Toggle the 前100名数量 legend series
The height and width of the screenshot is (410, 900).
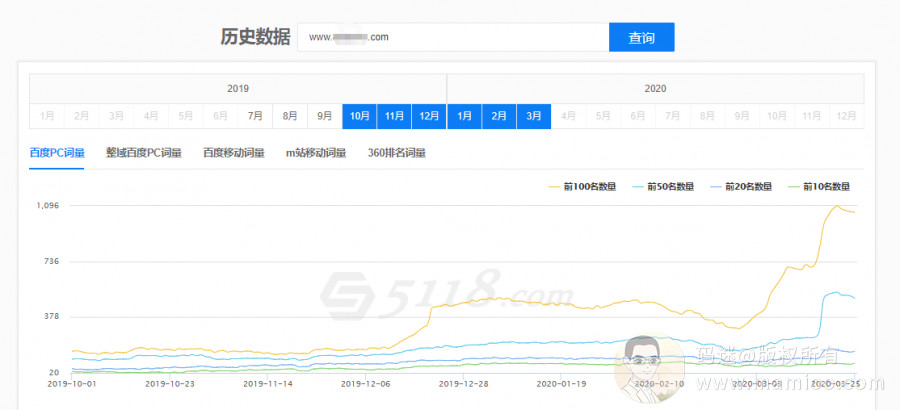582,186
